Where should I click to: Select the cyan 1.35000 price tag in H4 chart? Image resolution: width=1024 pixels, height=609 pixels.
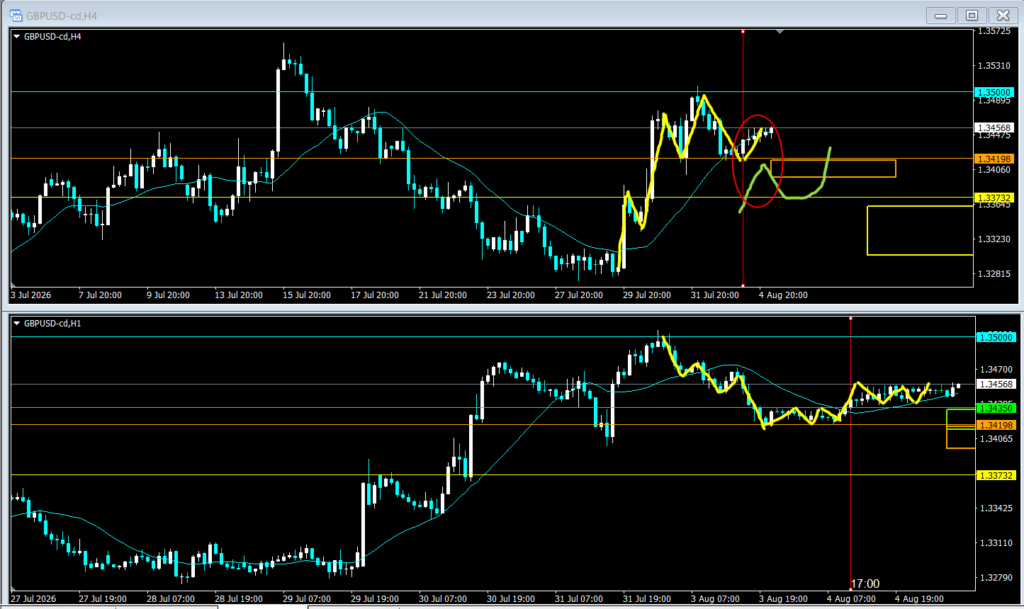[x=994, y=93]
